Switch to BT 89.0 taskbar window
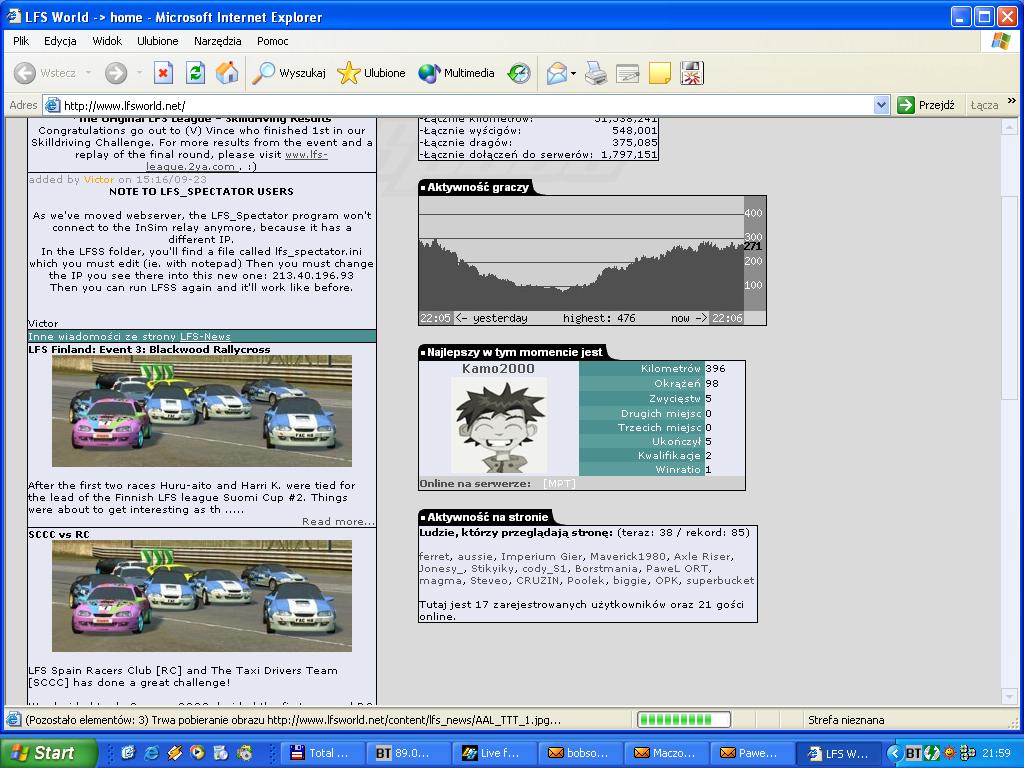This screenshot has height=768, width=1024. pos(408,753)
